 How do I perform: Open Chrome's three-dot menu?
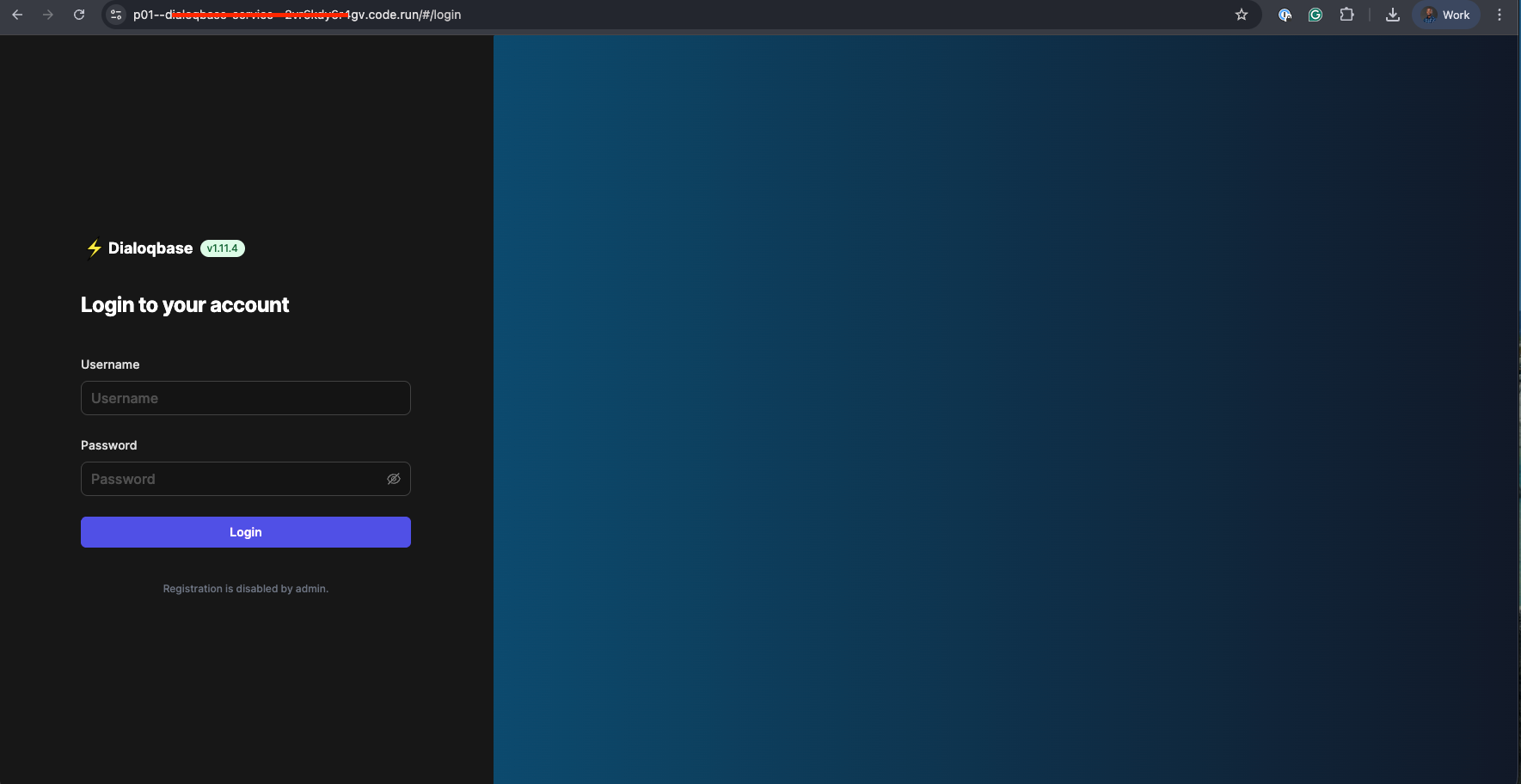click(x=1500, y=15)
